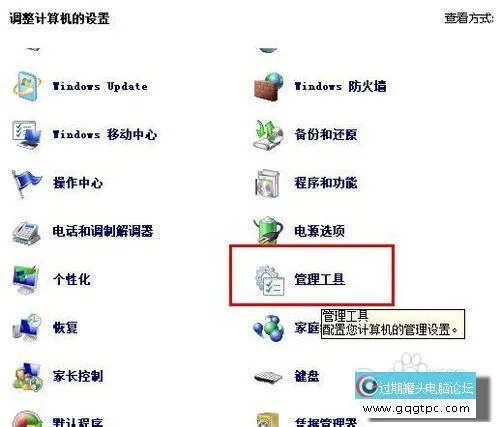
Task: Open the 程序和功能 text link
Action: click(x=326, y=183)
